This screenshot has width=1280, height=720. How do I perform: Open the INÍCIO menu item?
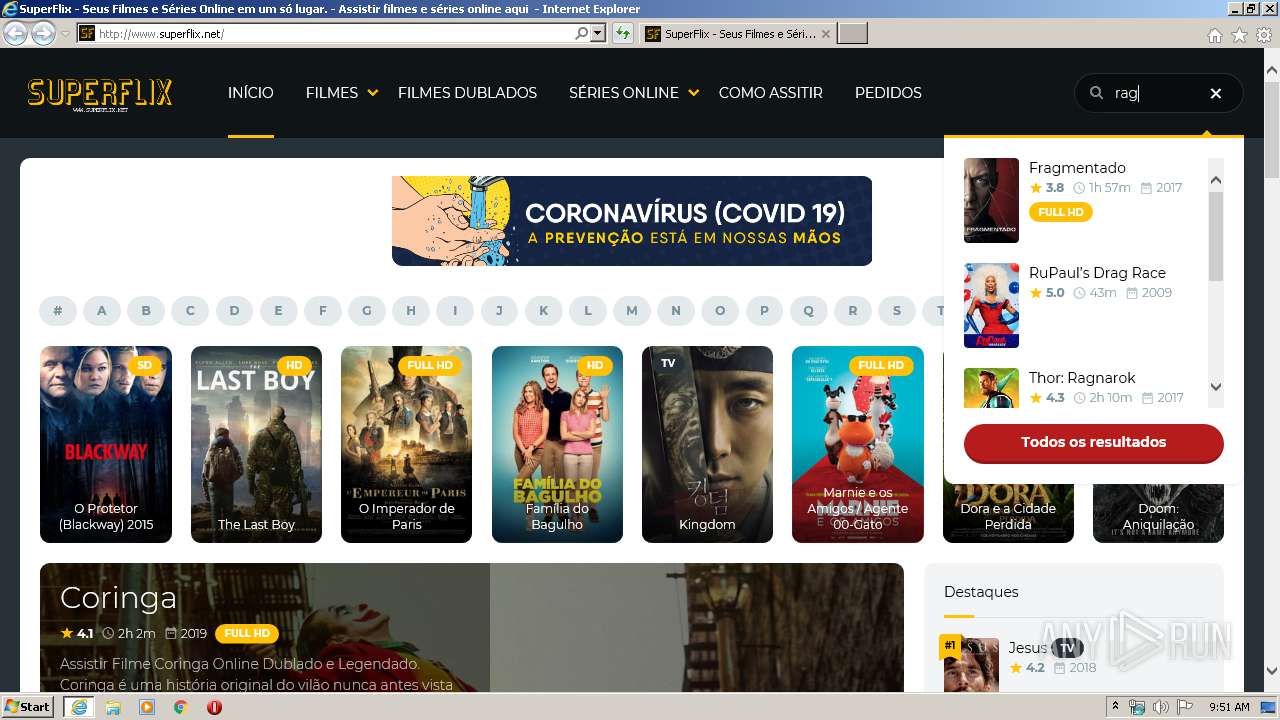click(250, 93)
